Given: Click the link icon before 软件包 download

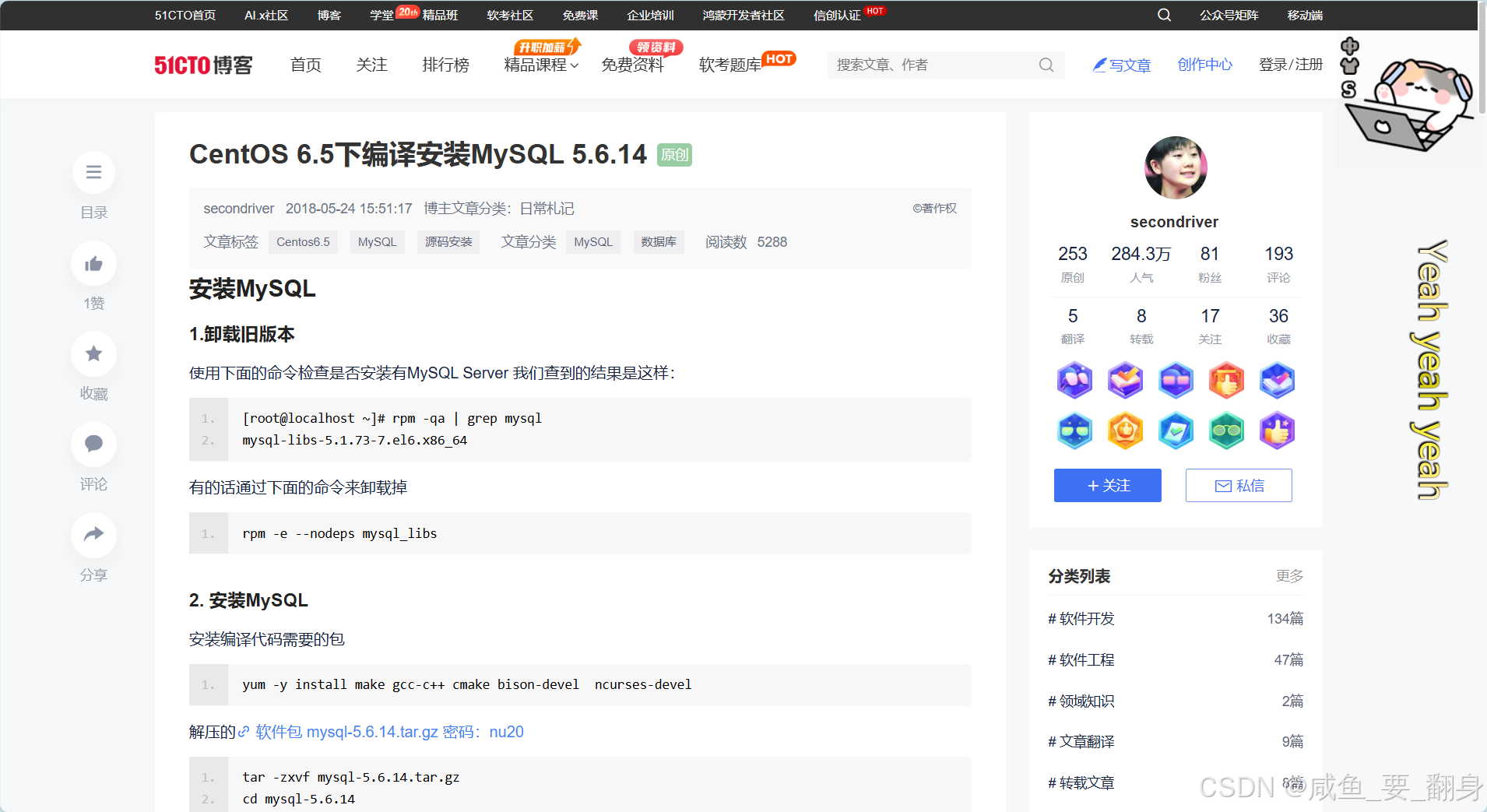Looking at the screenshot, I should click(x=244, y=732).
